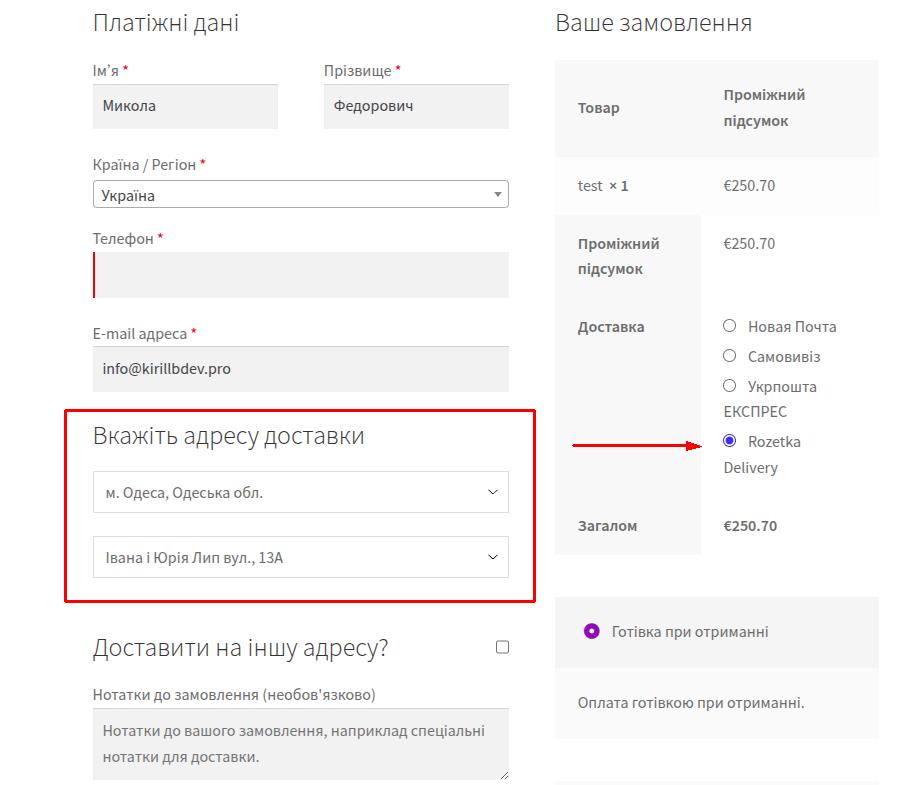Click the Доставити на іншу адресу heading
This screenshot has height=785, width=898.
(240, 648)
